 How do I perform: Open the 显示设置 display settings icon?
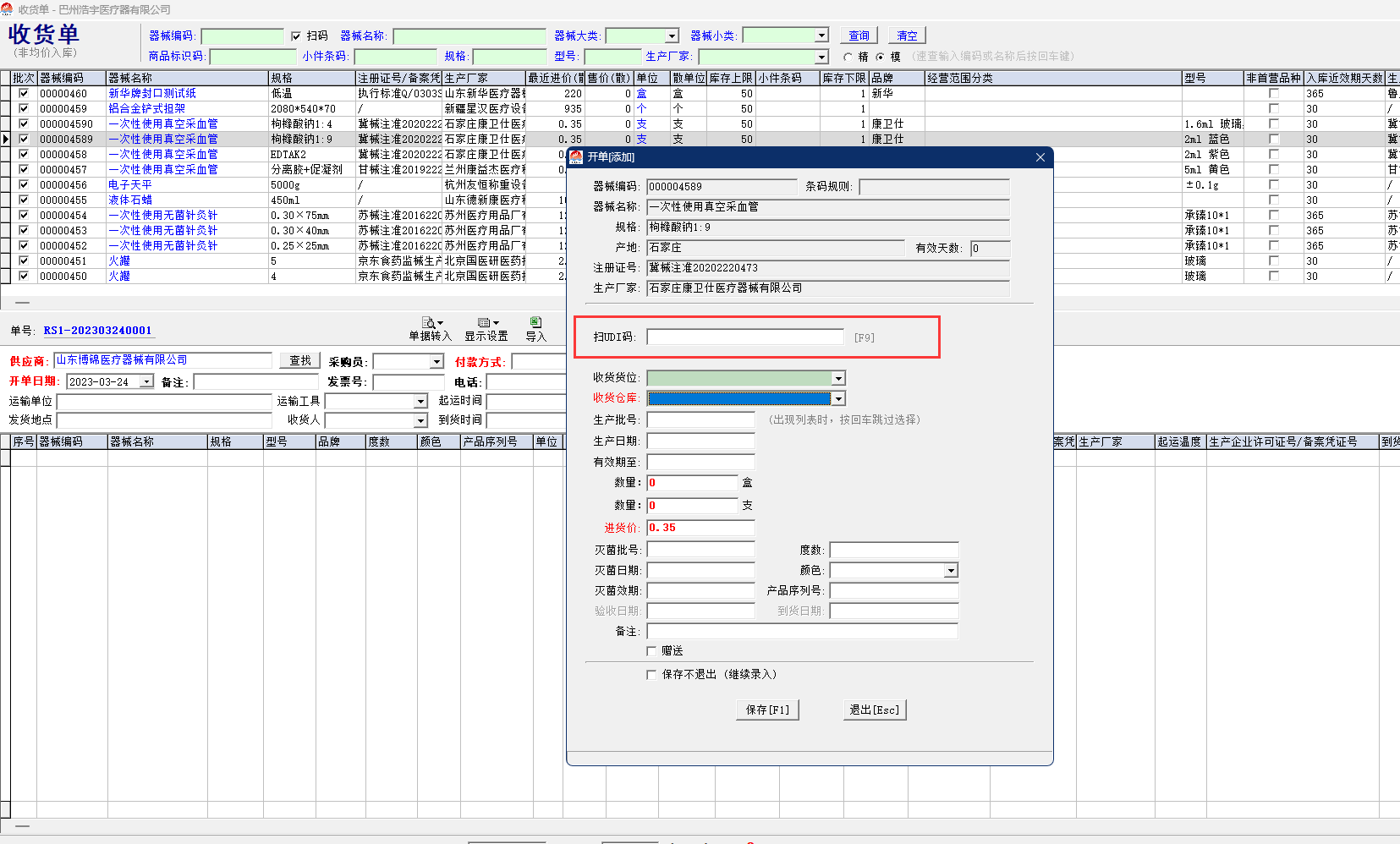pyautogui.click(x=486, y=323)
